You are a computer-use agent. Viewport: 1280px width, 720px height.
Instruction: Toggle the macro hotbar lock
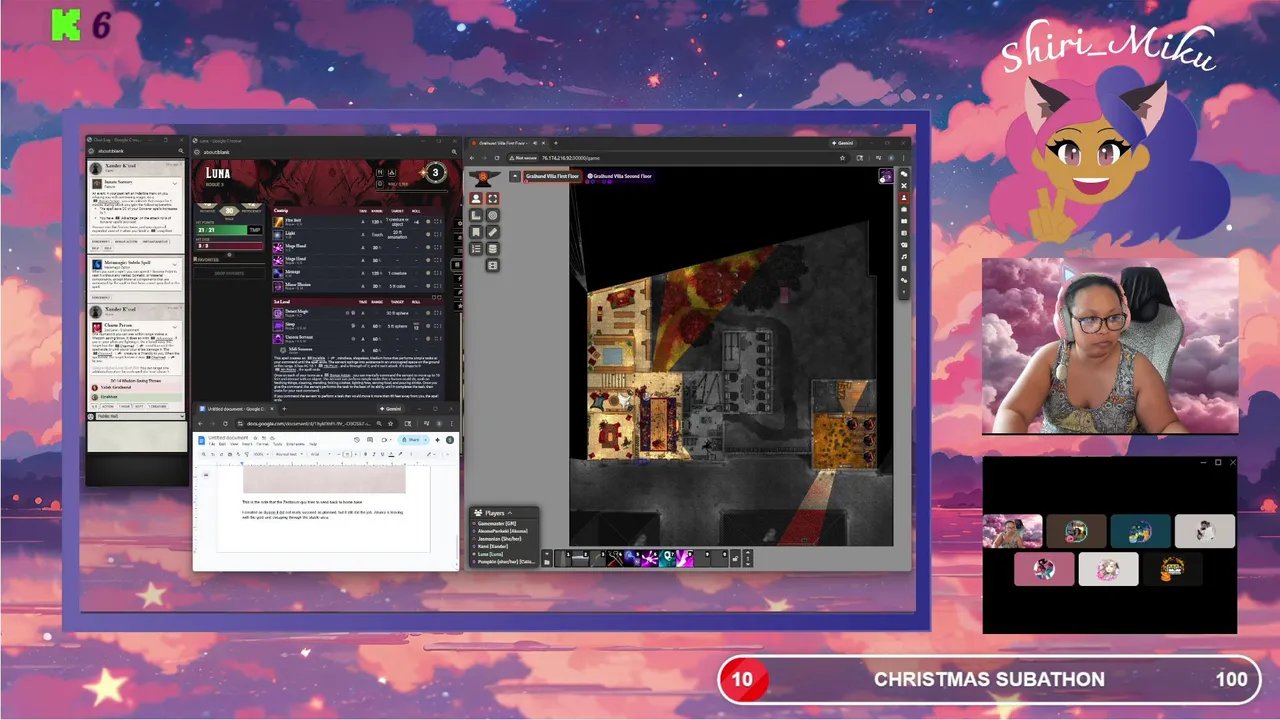point(735,558)
